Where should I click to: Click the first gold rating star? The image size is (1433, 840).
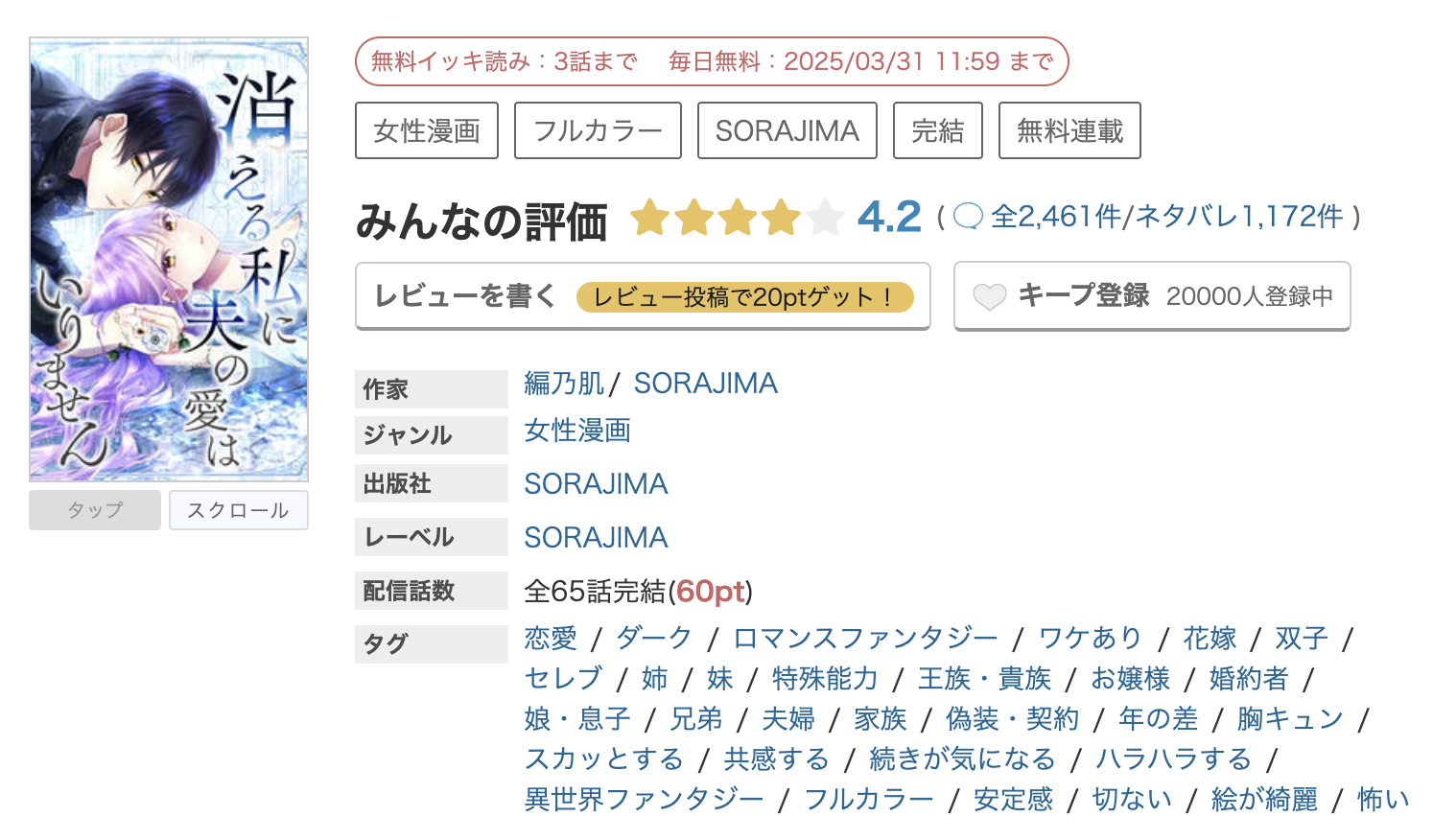point(648,218)
